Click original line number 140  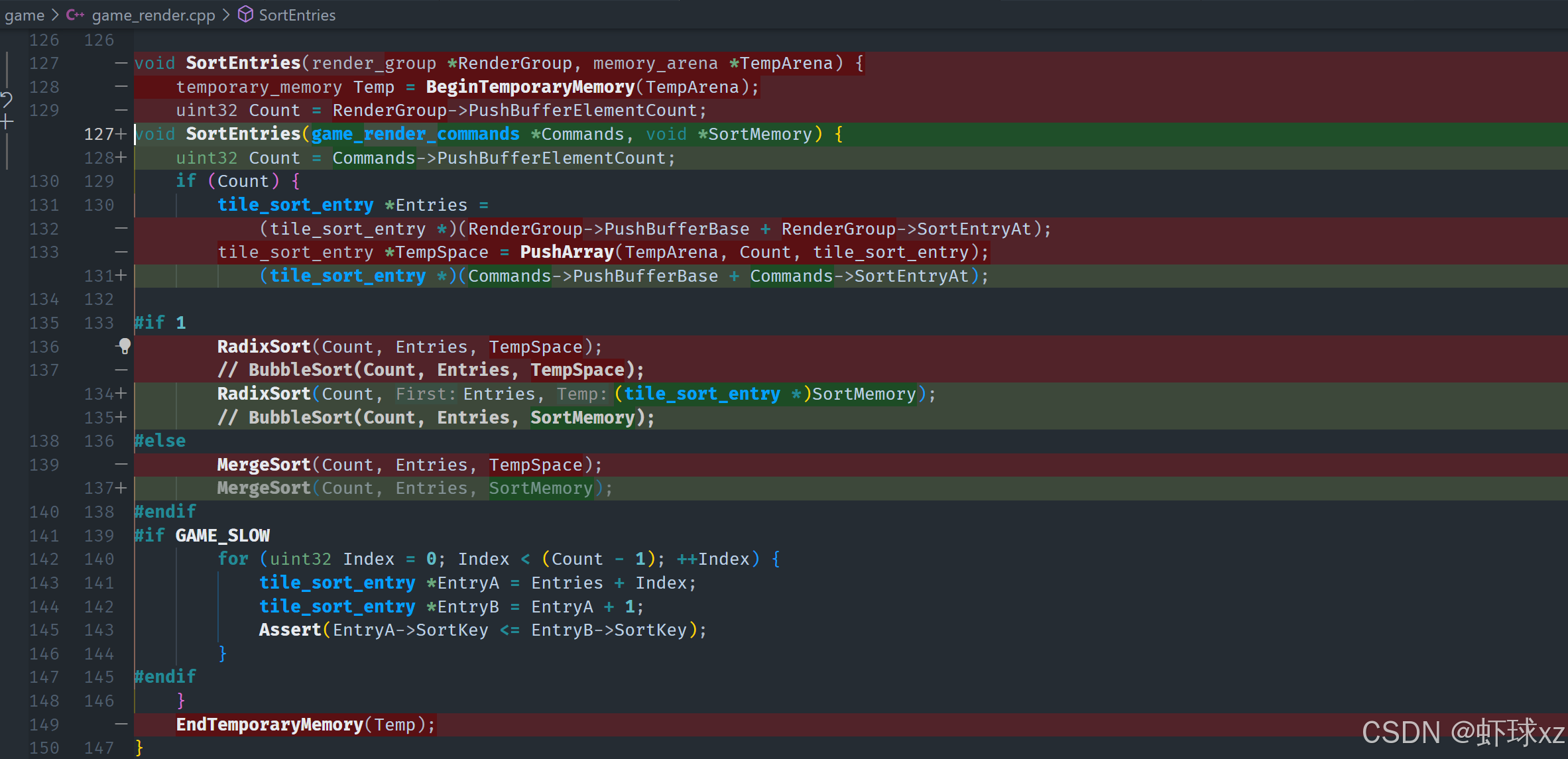pos(44,512)
